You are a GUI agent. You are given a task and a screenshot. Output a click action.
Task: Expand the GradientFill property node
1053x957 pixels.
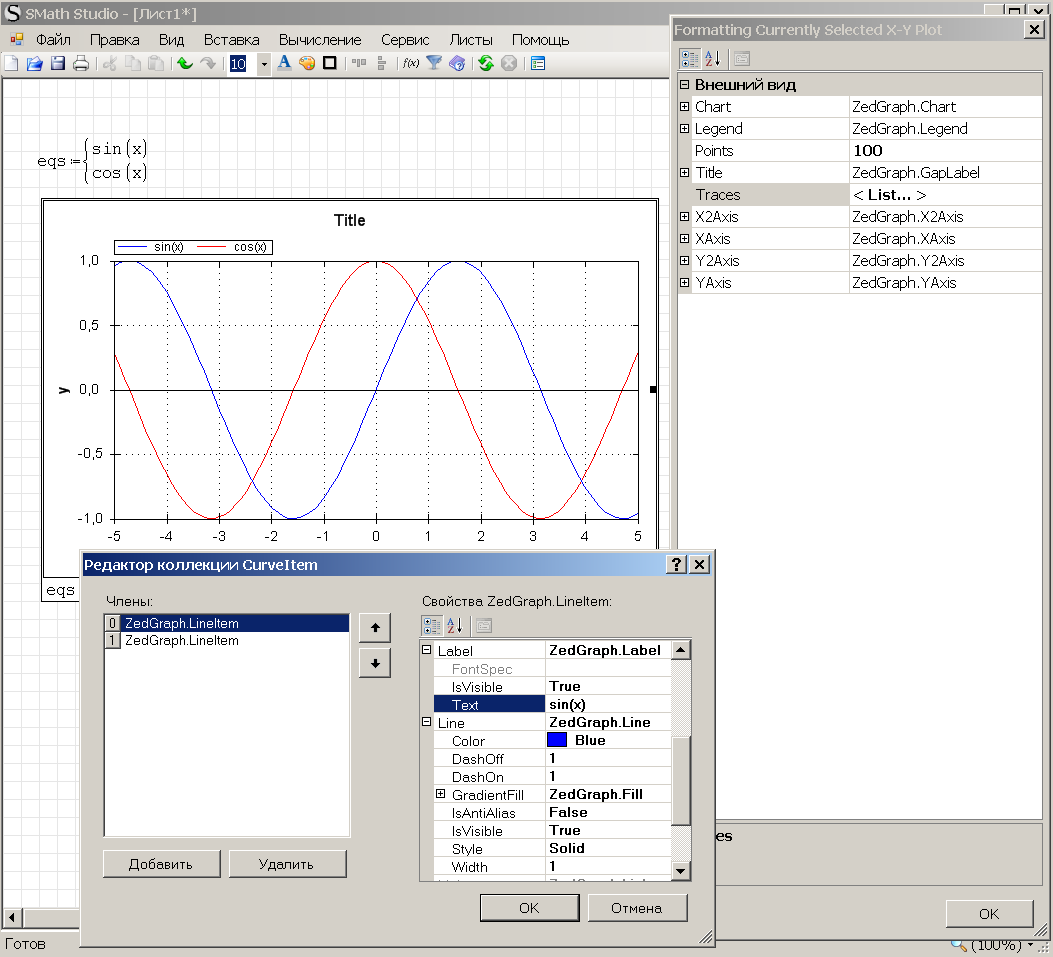[441, 794]
